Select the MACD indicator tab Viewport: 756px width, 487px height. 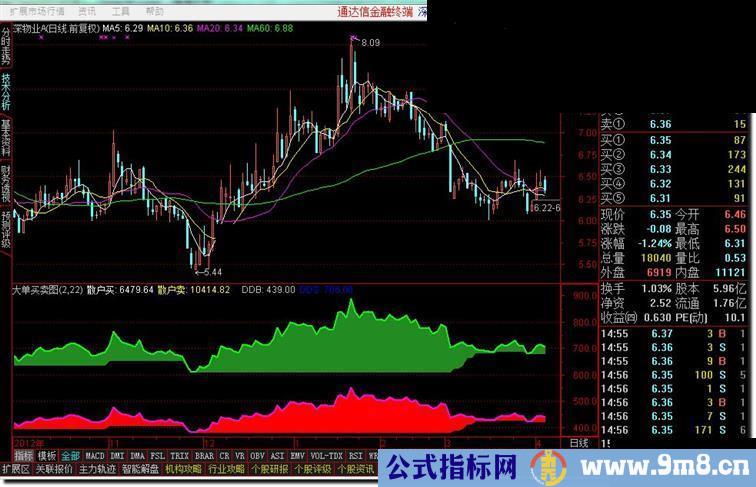point(95,454)
